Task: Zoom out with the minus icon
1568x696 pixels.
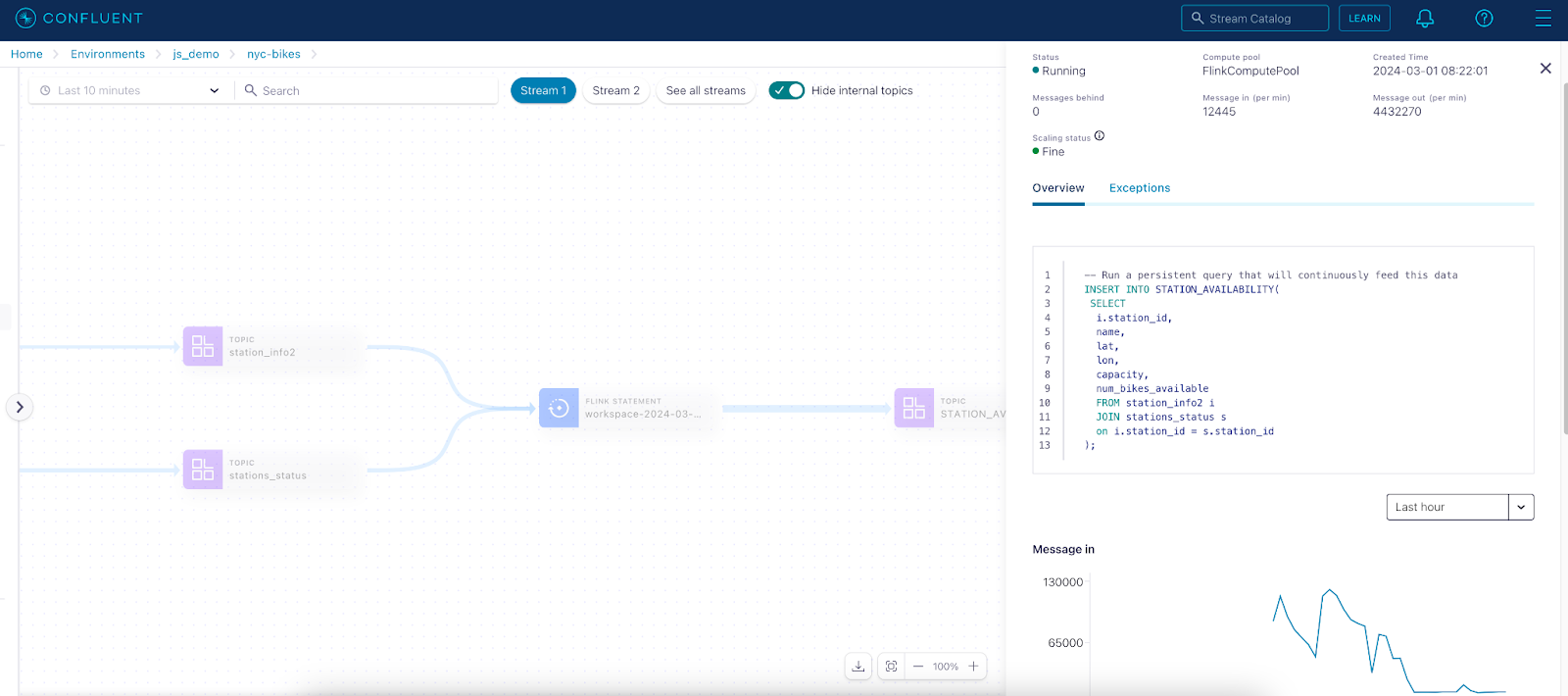Action: [918, 667]
